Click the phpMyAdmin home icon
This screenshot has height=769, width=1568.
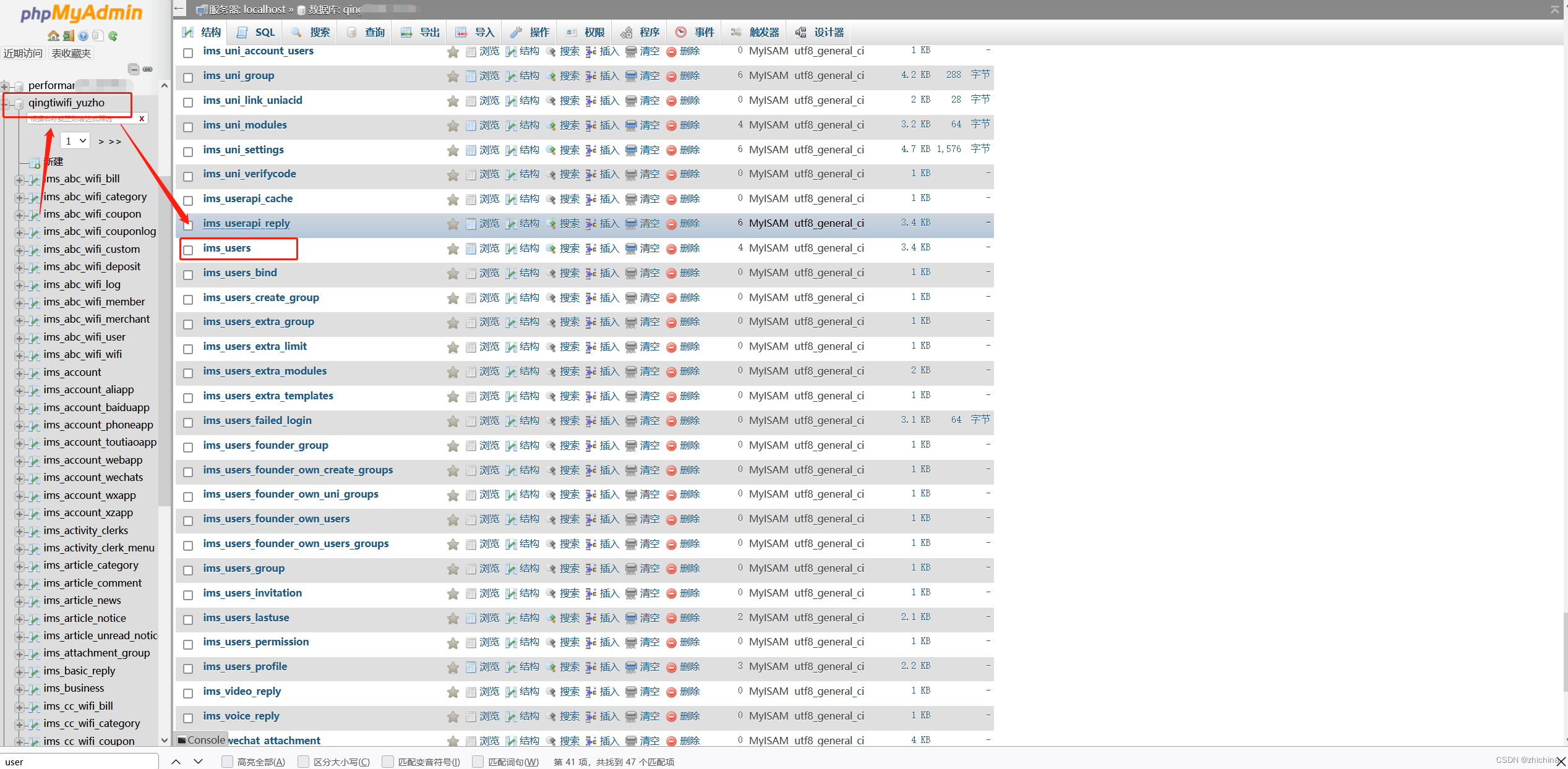pyautogui.click(x=53, y=36)
